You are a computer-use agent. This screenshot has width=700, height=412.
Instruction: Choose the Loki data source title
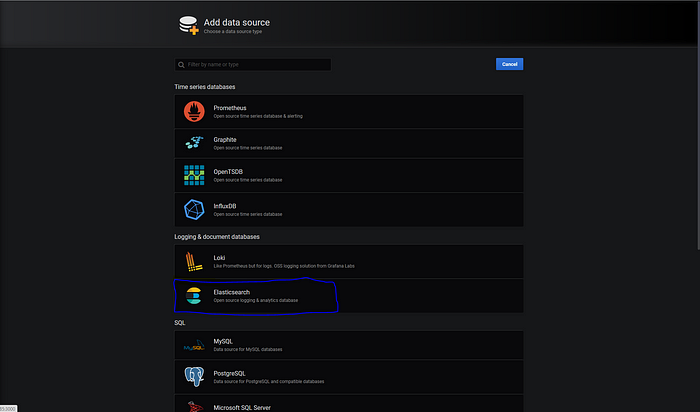219,258
